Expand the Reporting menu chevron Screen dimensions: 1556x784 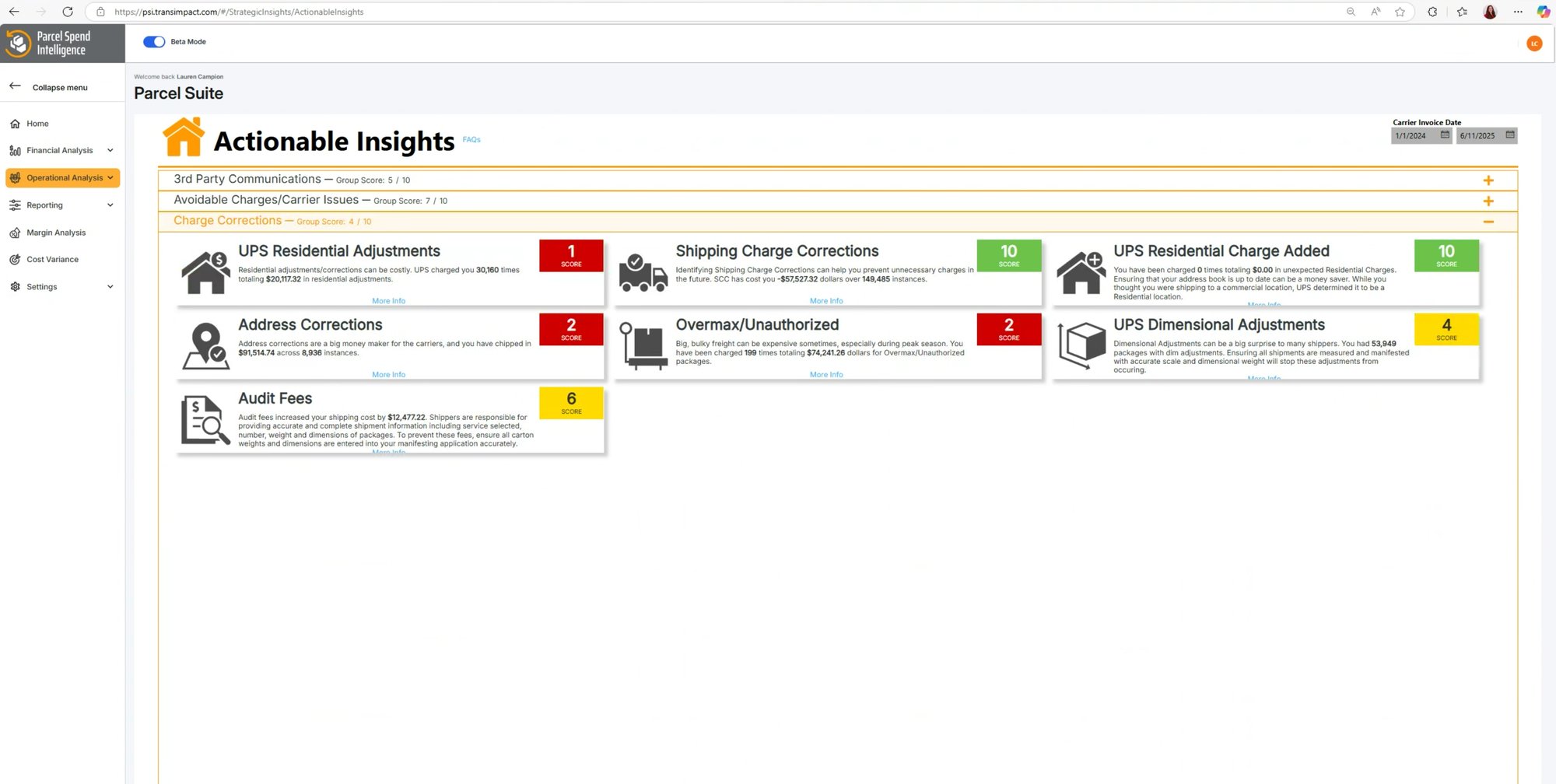click(110, 205)
